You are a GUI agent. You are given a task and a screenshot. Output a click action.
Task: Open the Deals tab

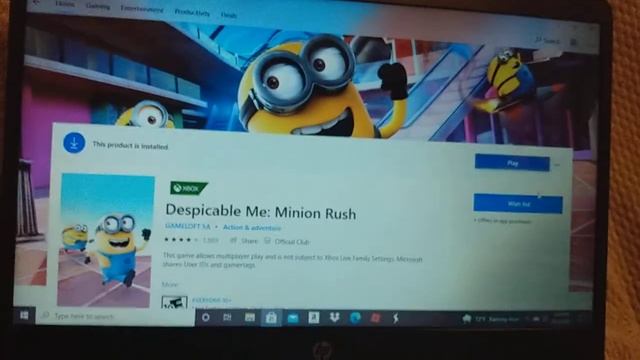[x=229, y=15]
